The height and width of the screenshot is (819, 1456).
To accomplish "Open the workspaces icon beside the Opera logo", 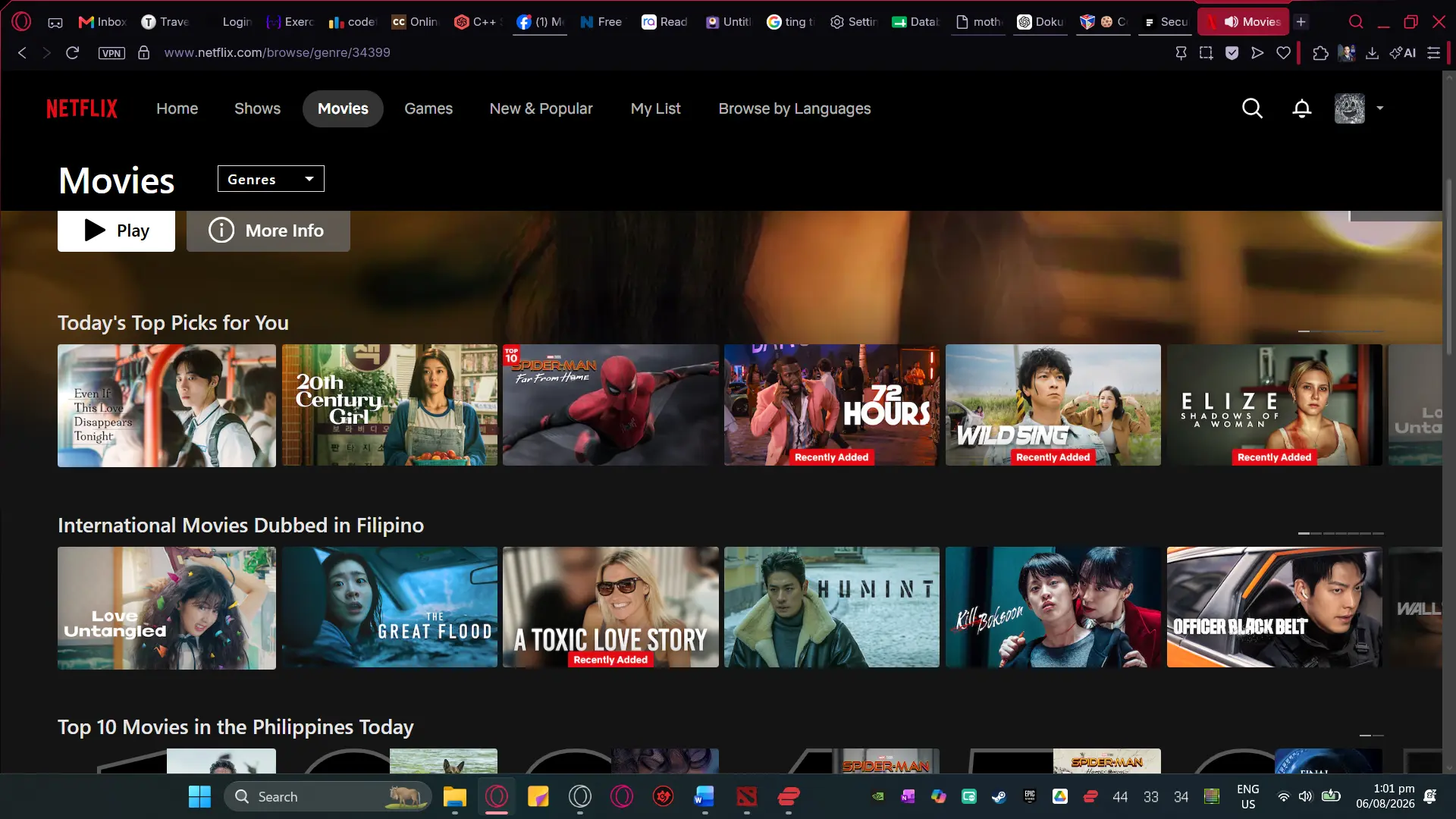I will coord(55,22).
